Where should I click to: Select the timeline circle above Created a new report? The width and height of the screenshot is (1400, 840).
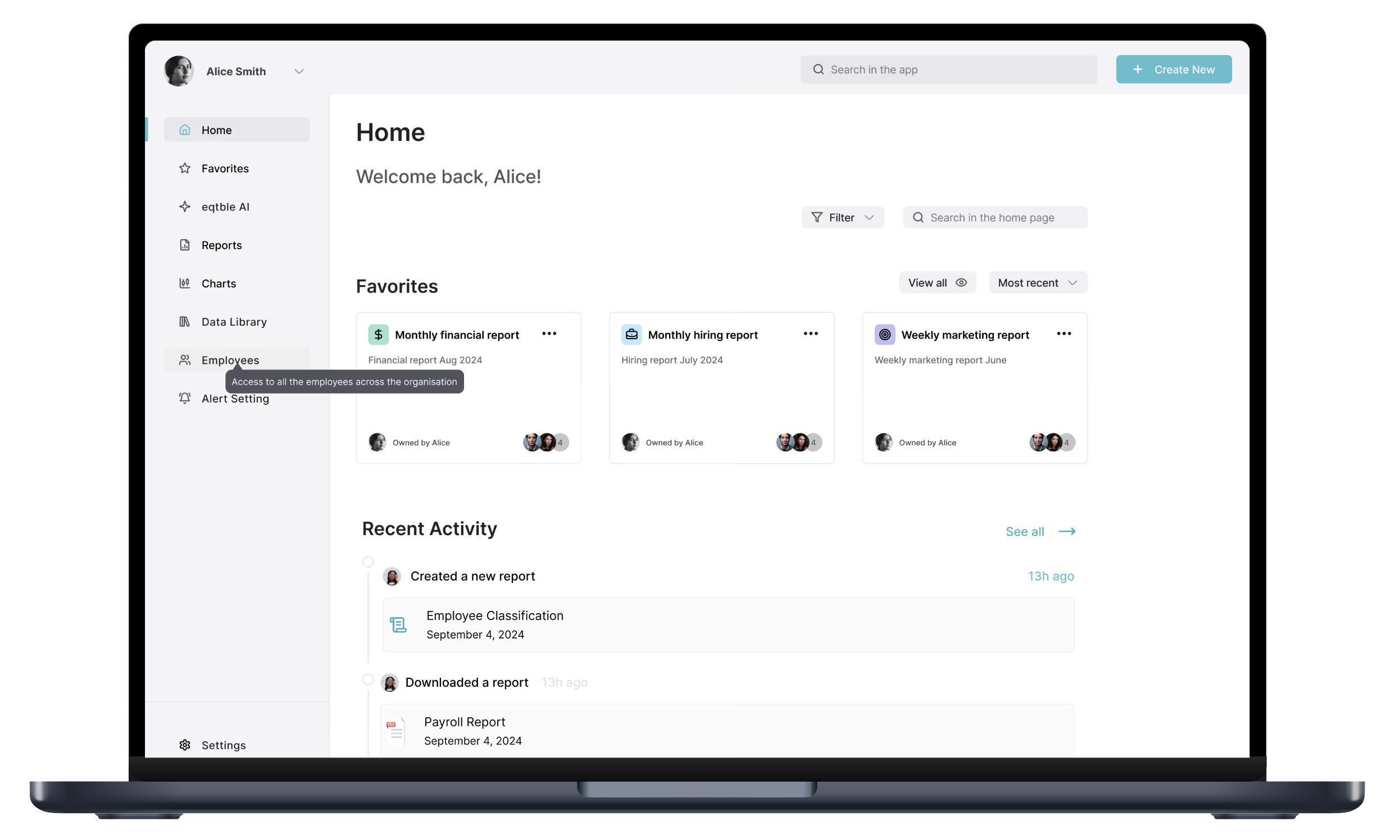(x=368, y=561)
